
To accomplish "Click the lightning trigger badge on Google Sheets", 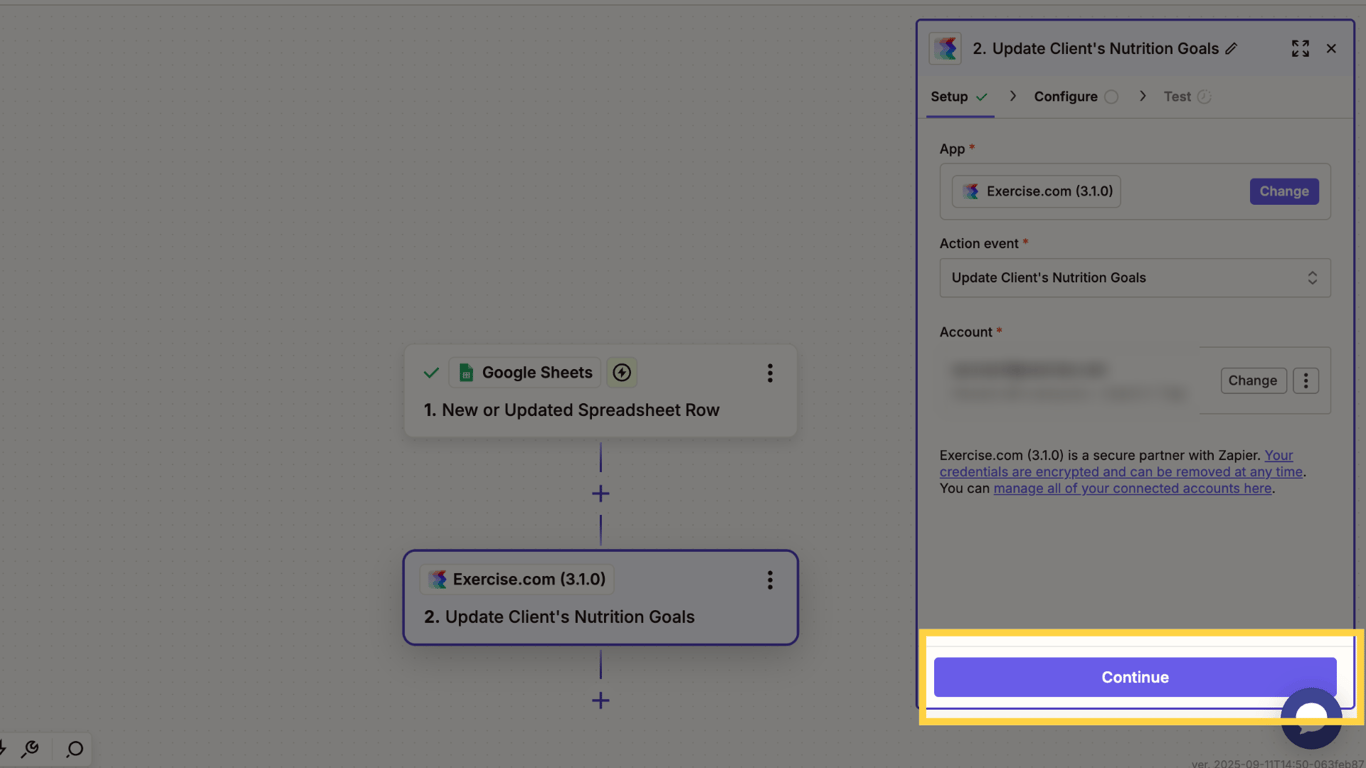I will click(x=622, y=373).
